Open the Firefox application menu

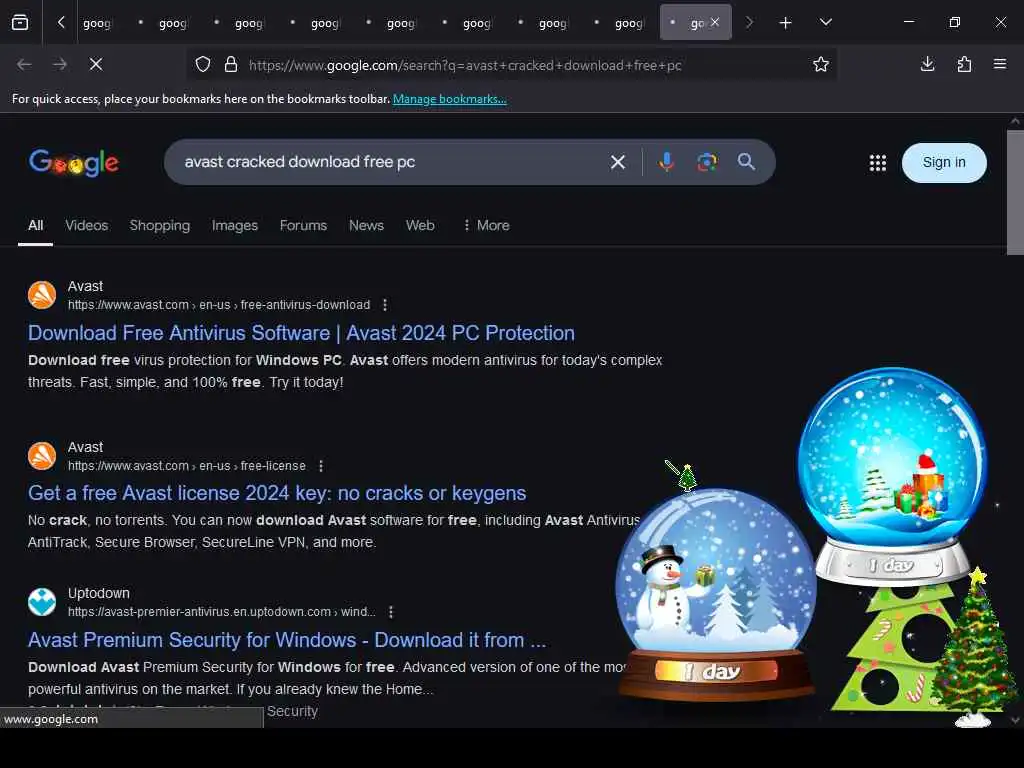click(1000, 64)
